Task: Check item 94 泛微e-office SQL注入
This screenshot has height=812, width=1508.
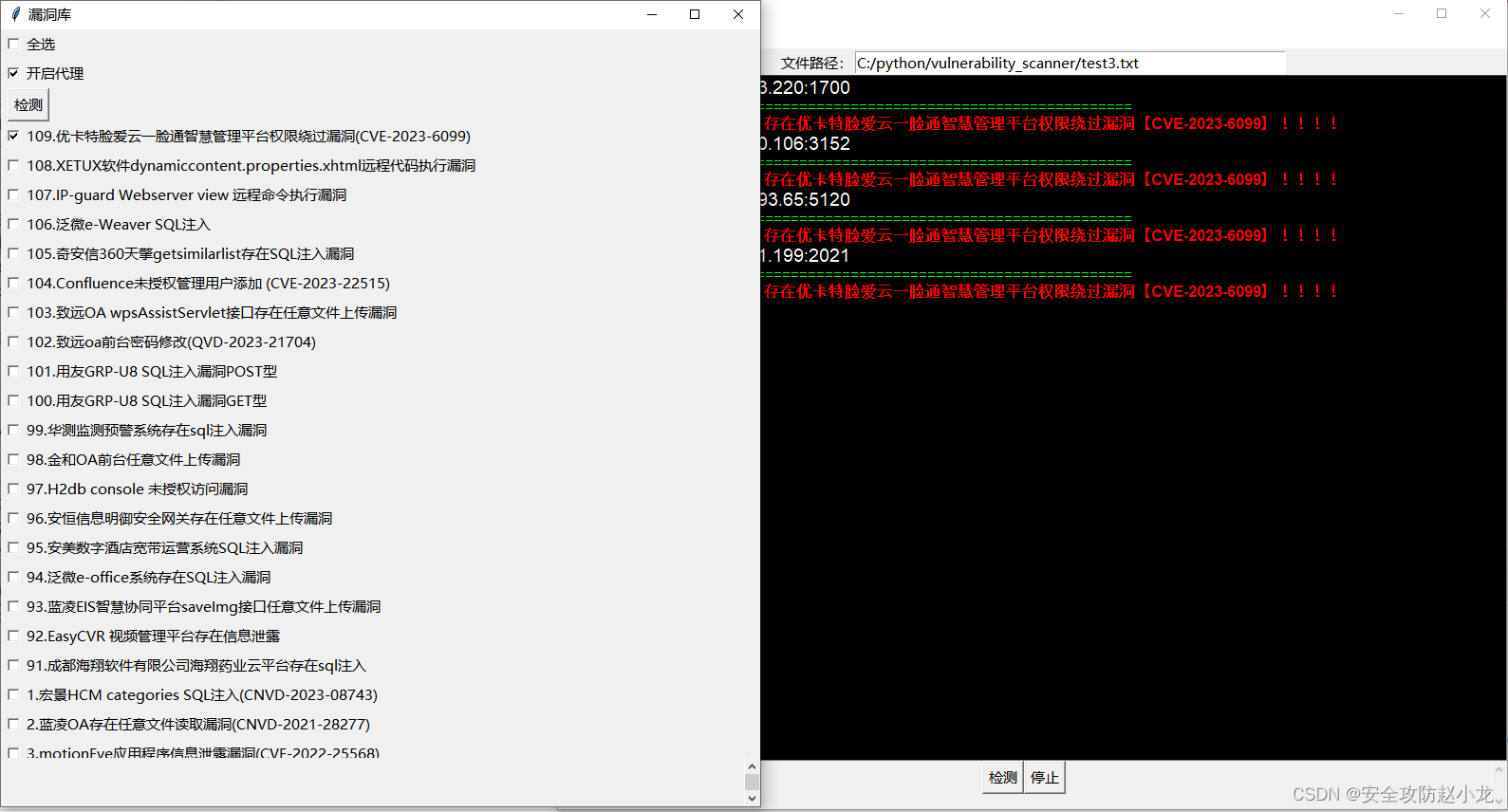Action: pyautogui.click(x=13, y=577)
